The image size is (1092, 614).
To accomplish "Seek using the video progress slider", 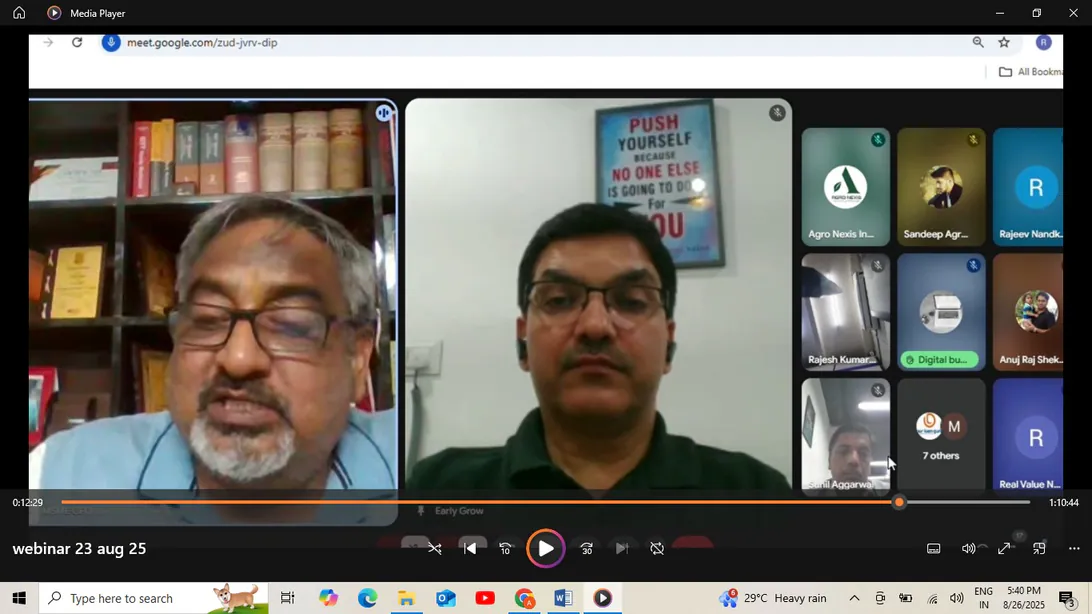I will tap(545, 502).
